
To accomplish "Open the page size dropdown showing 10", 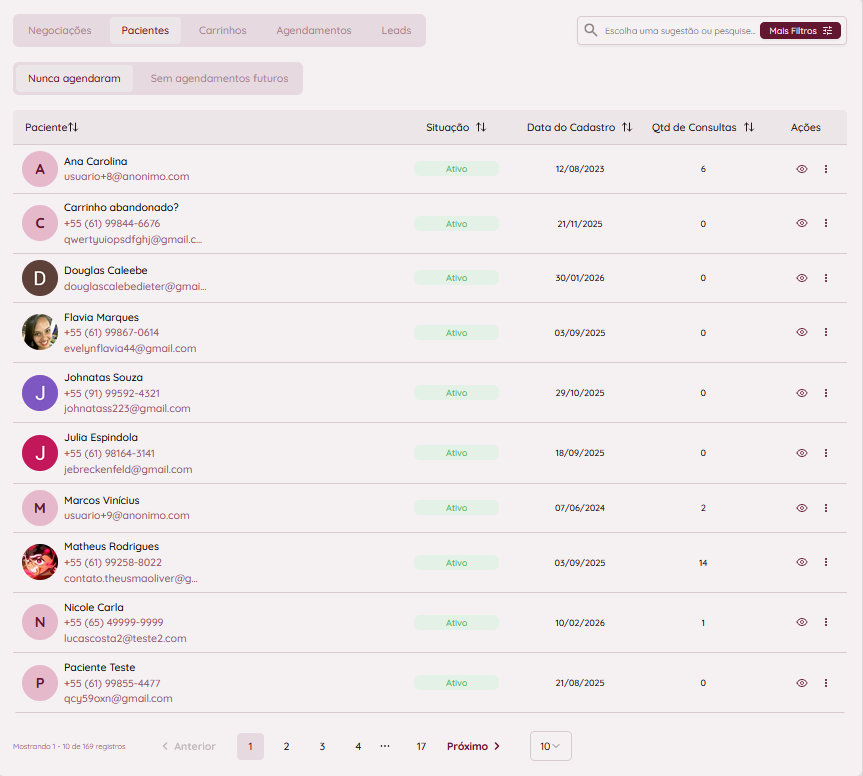I will (x=550, y=746).
